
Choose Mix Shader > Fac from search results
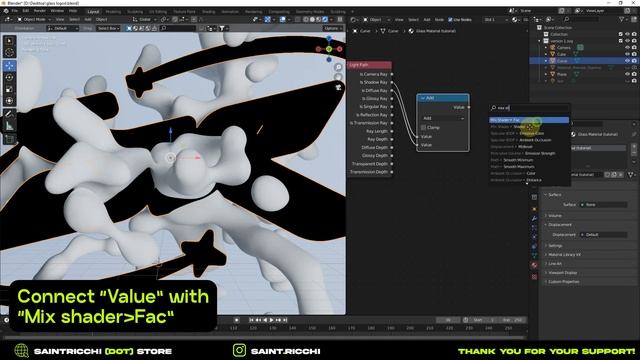(x=529, y=120)
